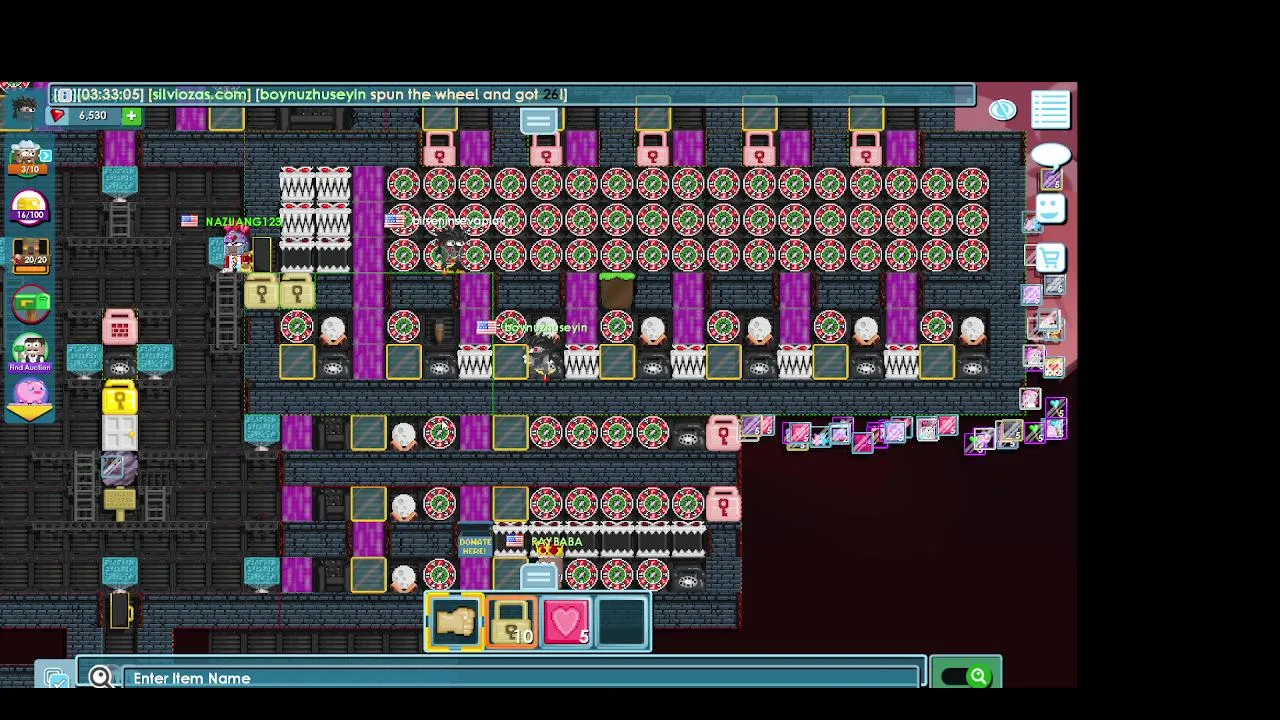The width and height of the screenshot is (1280, 720).
Task: Click the Enter Item Name search field
Action: click(520, 678)
